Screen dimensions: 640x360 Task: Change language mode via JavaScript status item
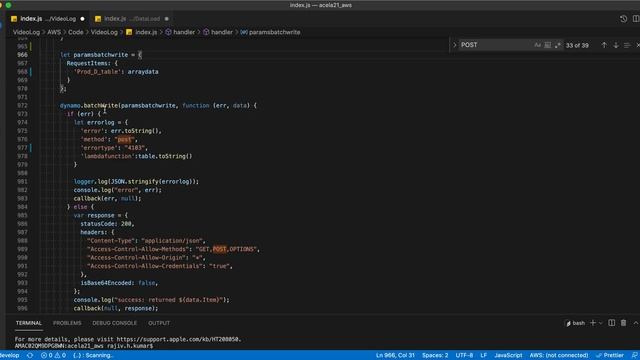508,356
